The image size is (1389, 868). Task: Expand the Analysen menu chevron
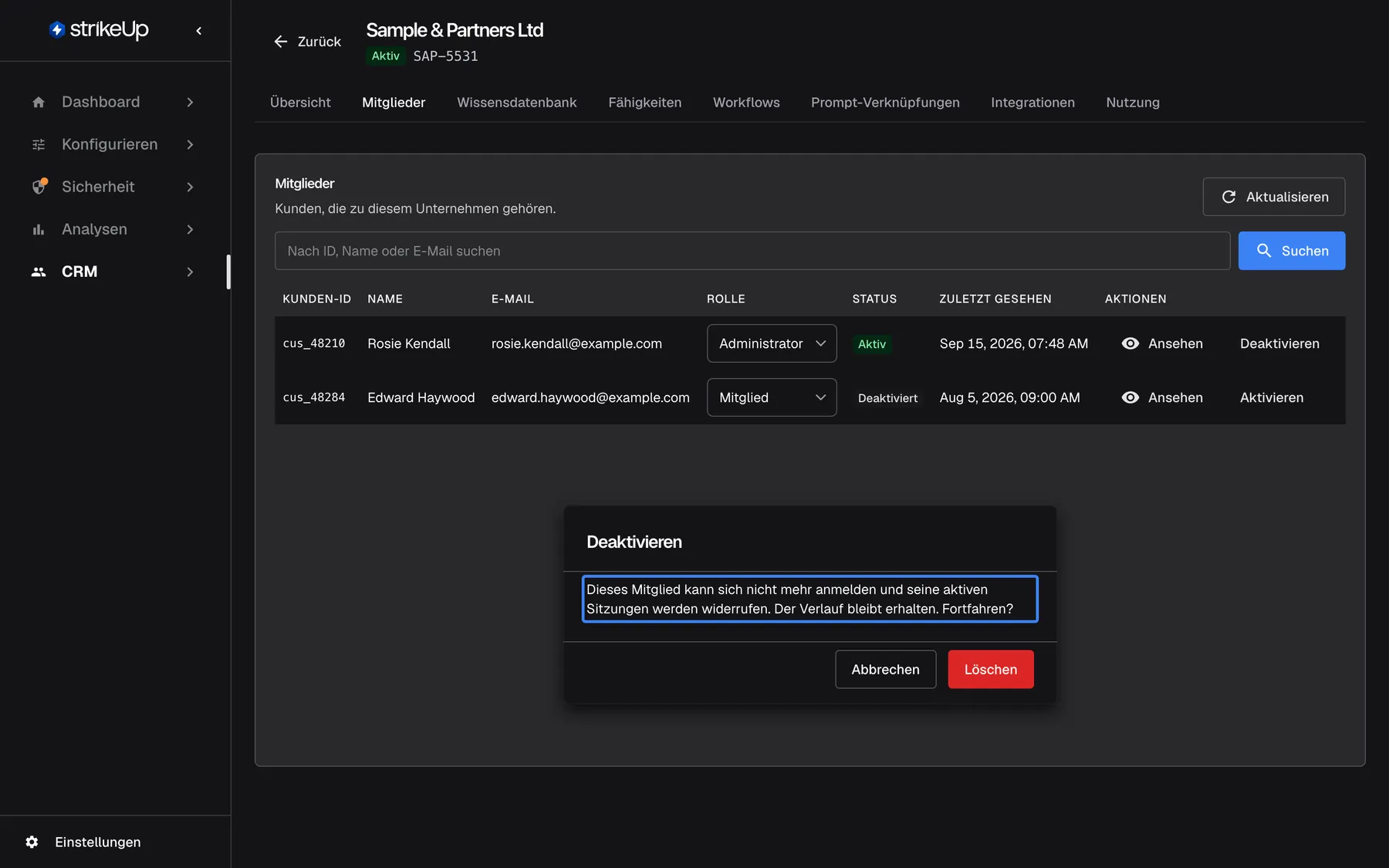[x=190, y=229]
